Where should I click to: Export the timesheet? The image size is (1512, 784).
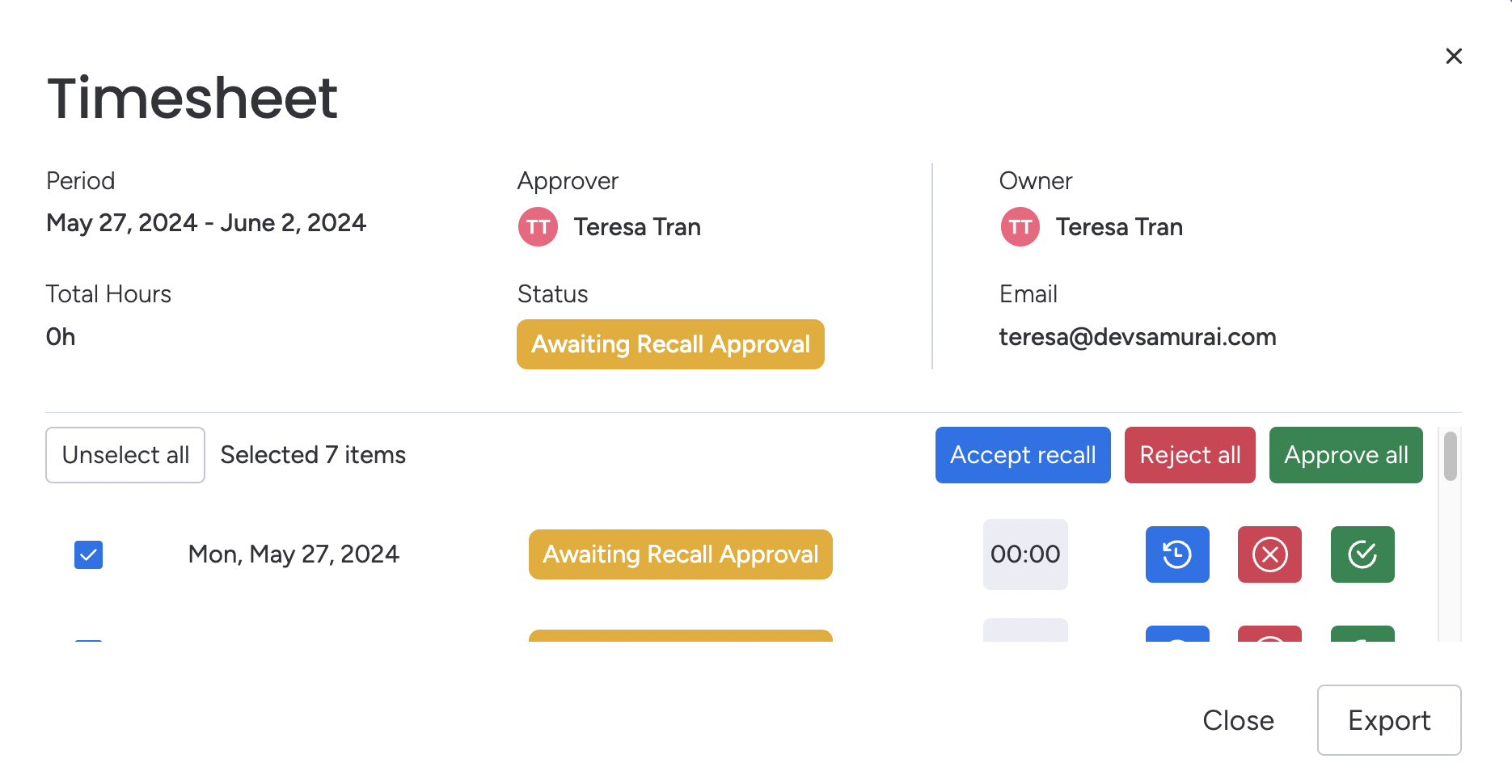pos(1388,720)
